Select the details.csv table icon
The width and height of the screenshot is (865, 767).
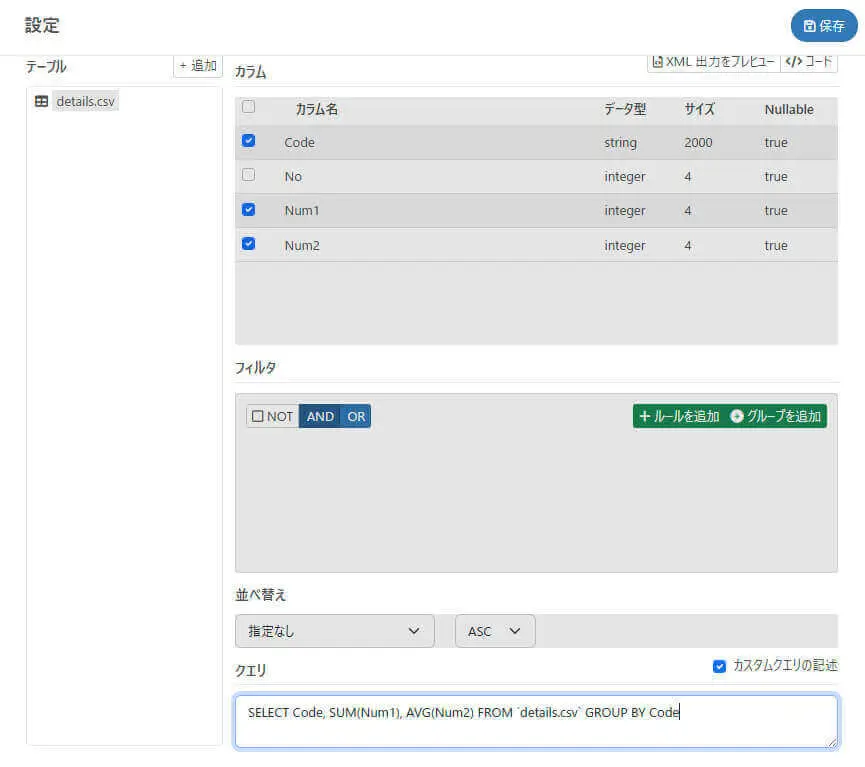[41, 102]
